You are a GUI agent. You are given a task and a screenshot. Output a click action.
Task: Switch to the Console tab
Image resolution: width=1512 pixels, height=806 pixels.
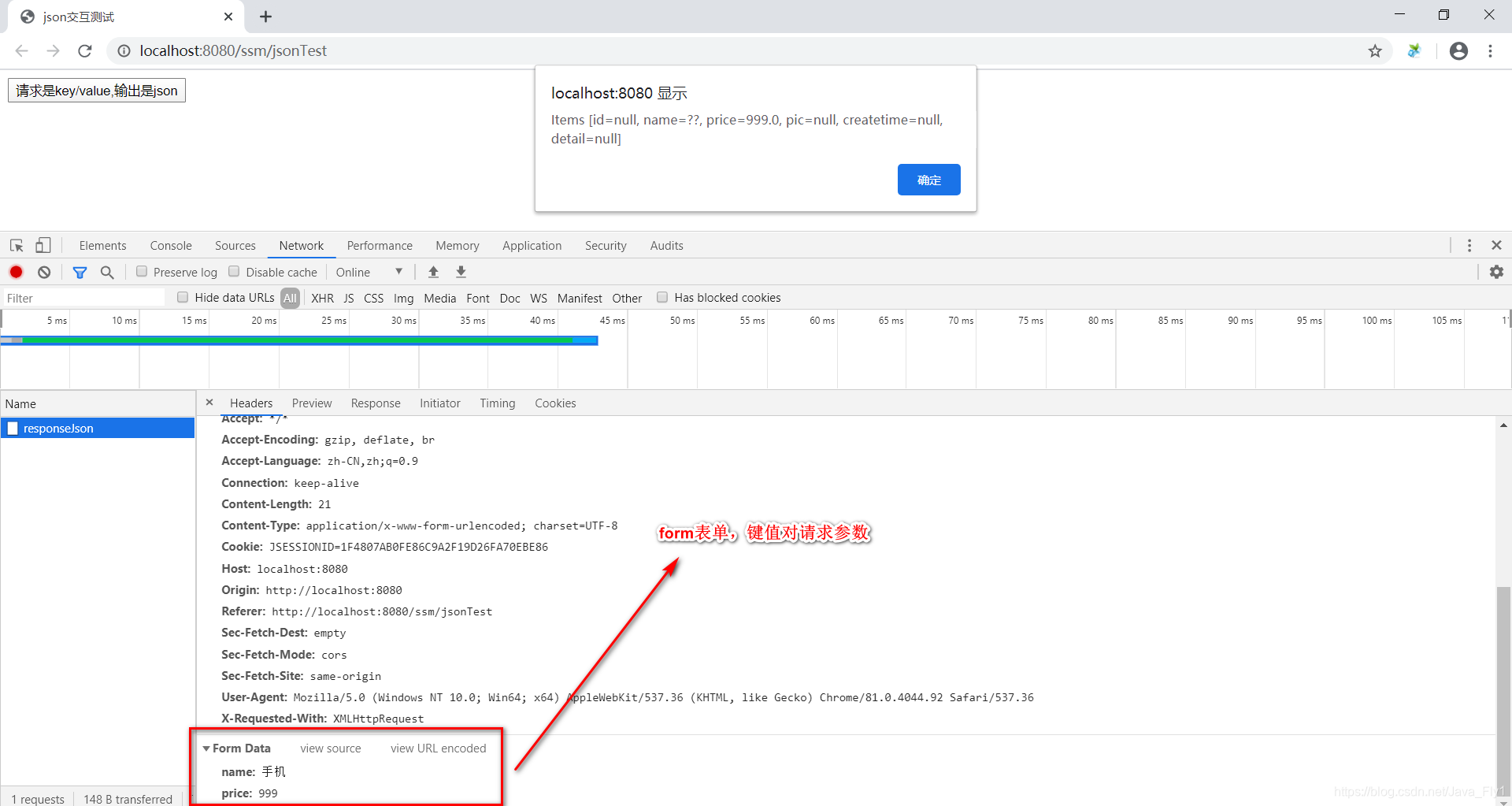(x=171, y=246)
